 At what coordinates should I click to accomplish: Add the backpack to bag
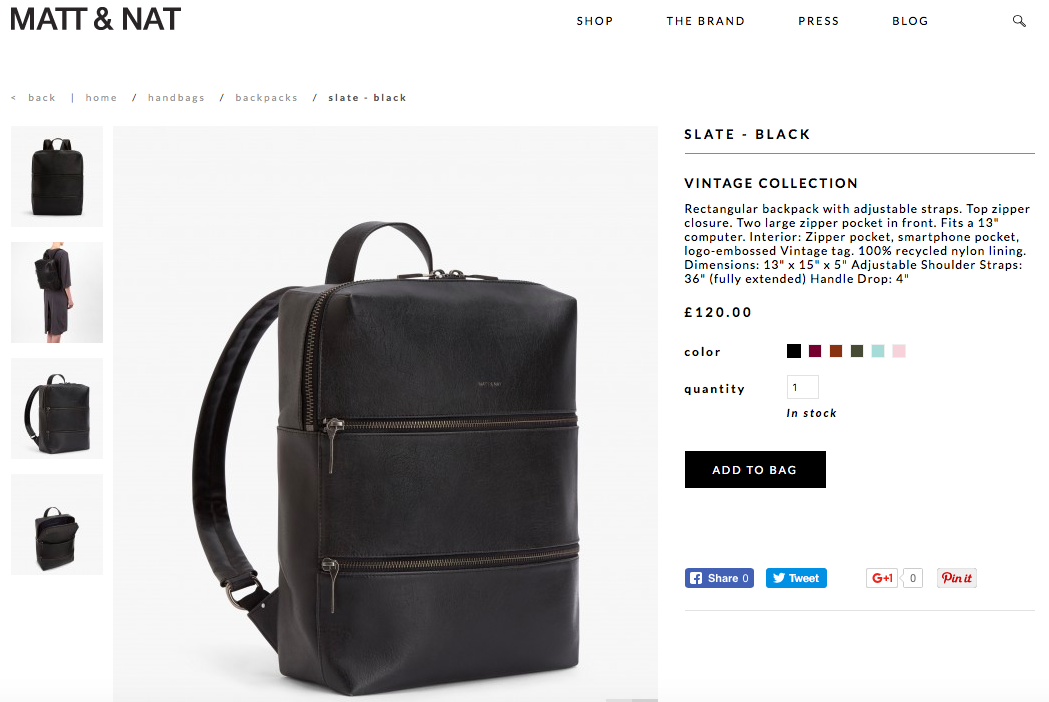click(x=755, y=469)
